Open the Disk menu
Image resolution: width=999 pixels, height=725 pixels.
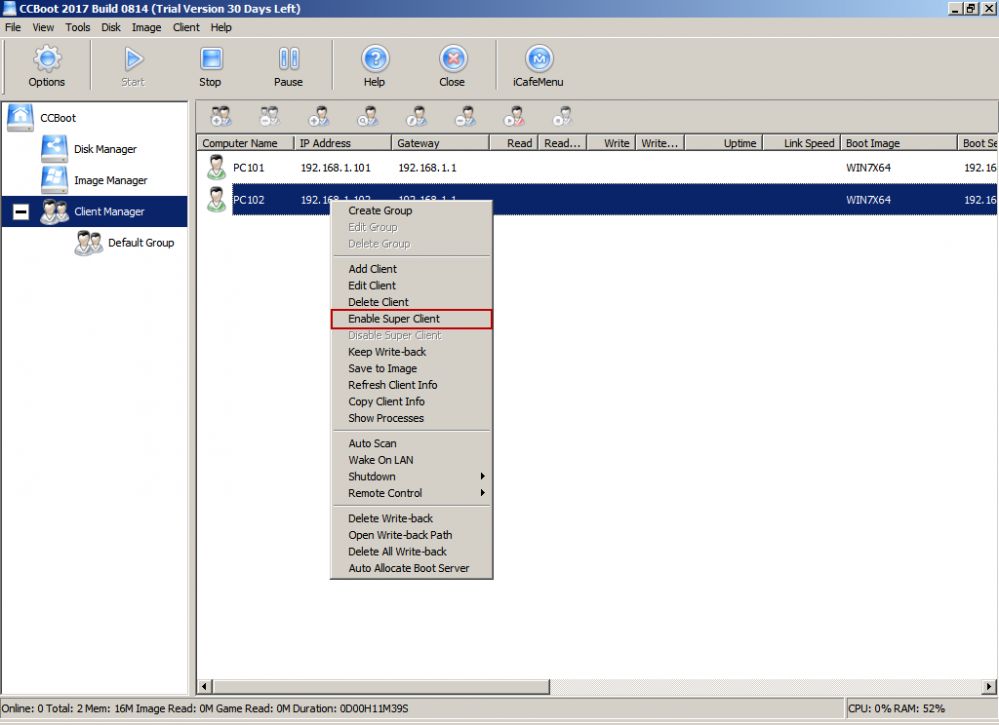(111, 27)
